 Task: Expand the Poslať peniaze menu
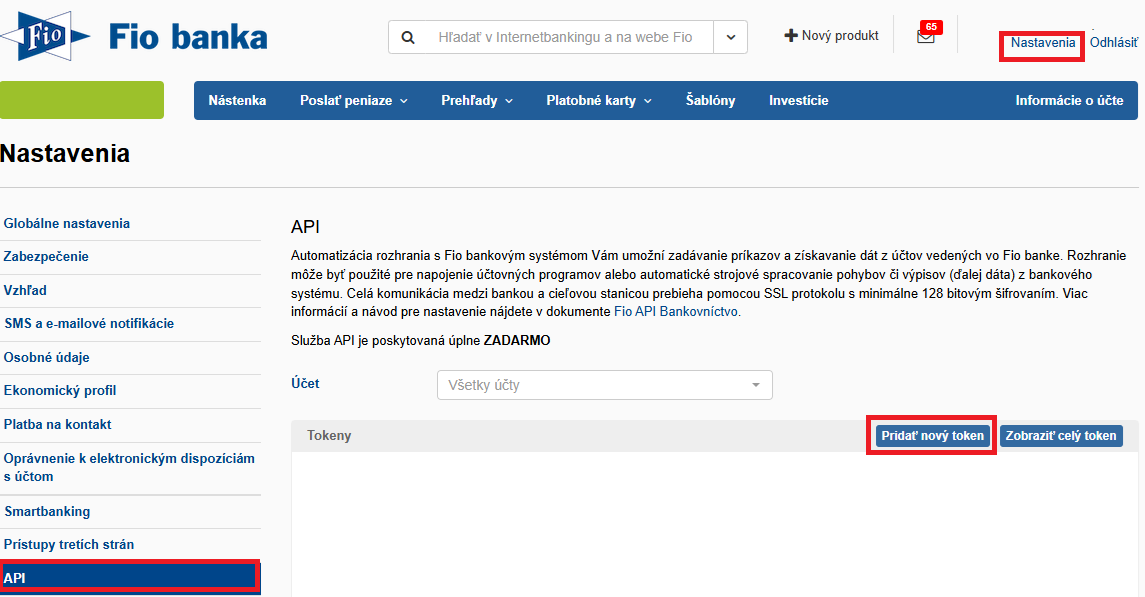tap(353, 100)
